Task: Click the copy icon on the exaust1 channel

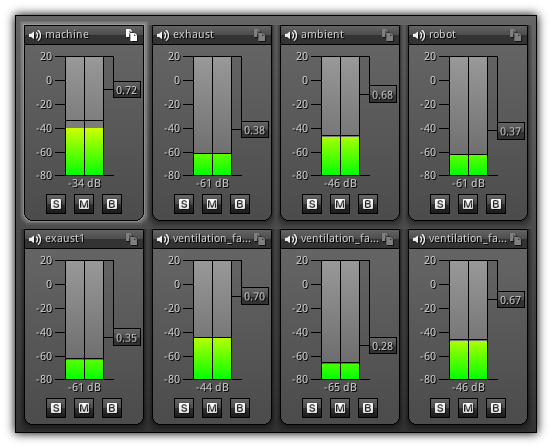Action: [x=132, y=239]
